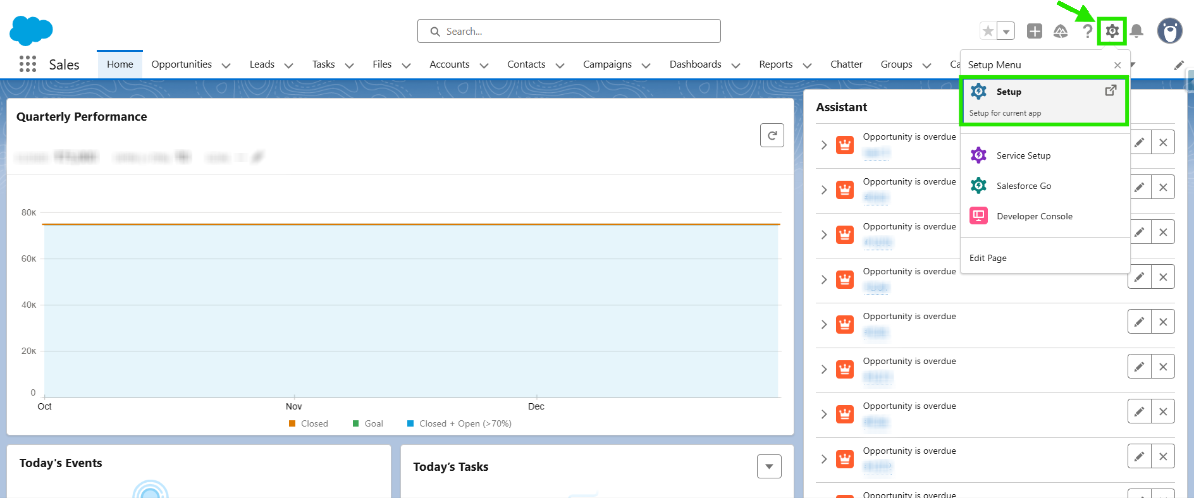Open the Guidance Center trail icon
Image resolution: width=1194 pixels, height=498 pixels.
tap(1061, 31)
